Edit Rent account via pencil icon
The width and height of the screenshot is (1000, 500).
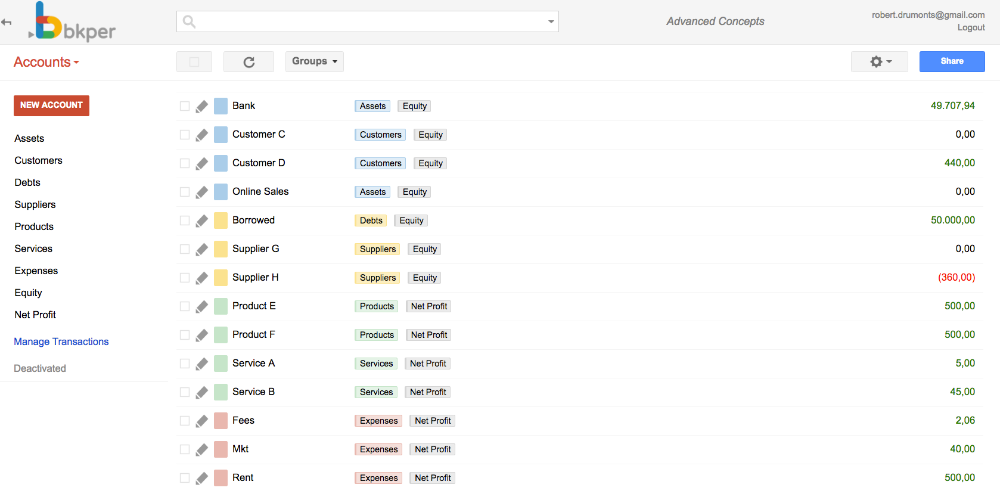tap(202, 478)
